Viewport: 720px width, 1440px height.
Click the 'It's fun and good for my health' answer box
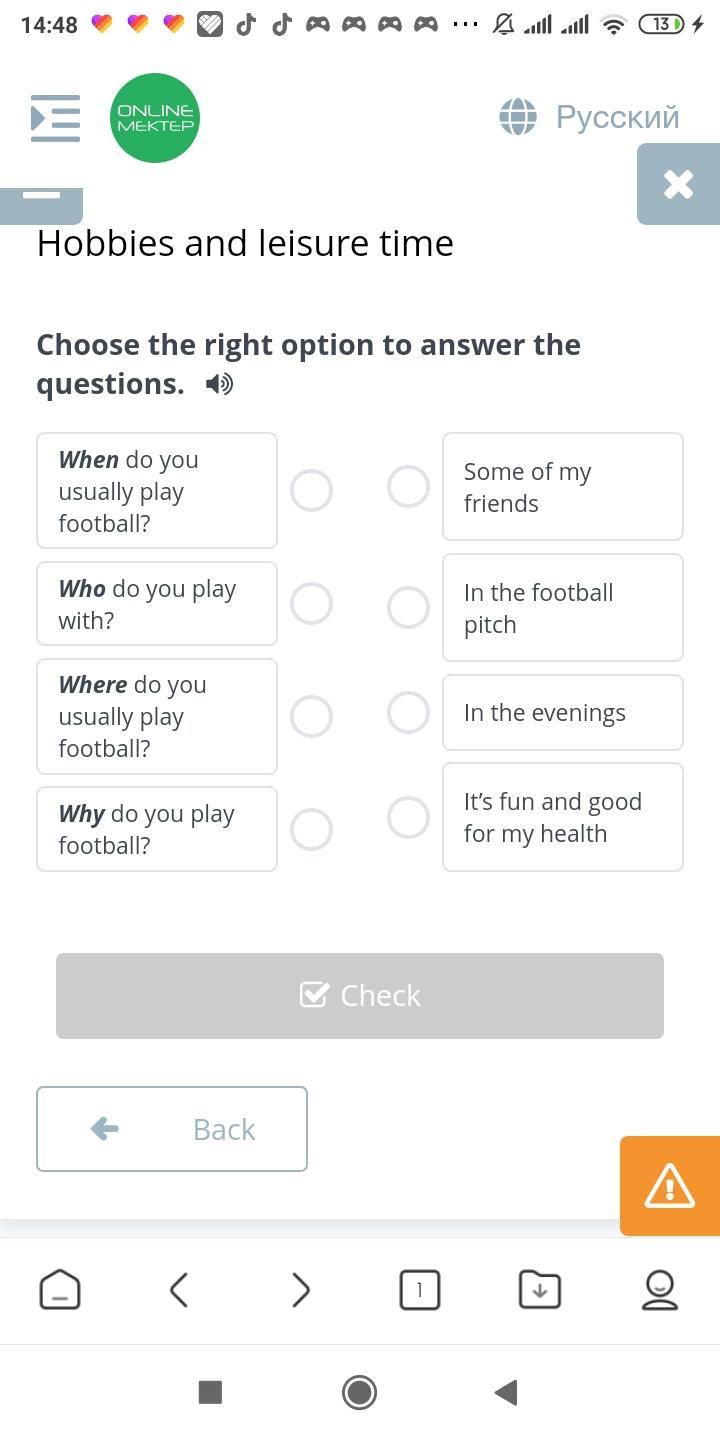pyautogui.click(x=562, y=817)
